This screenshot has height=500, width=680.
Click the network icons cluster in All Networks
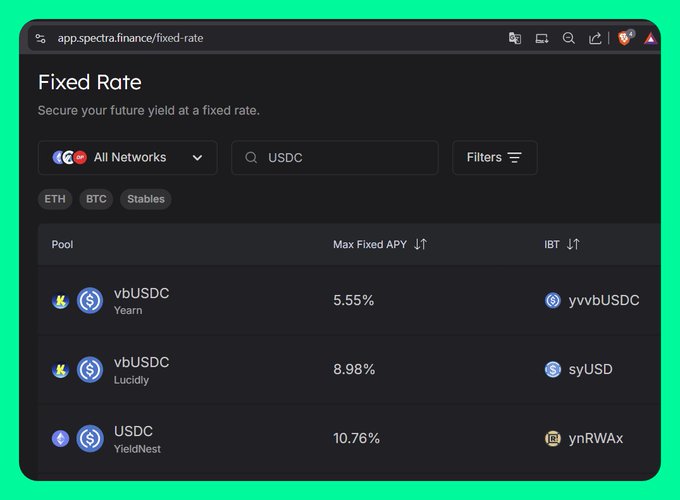[x=69, y=157]
